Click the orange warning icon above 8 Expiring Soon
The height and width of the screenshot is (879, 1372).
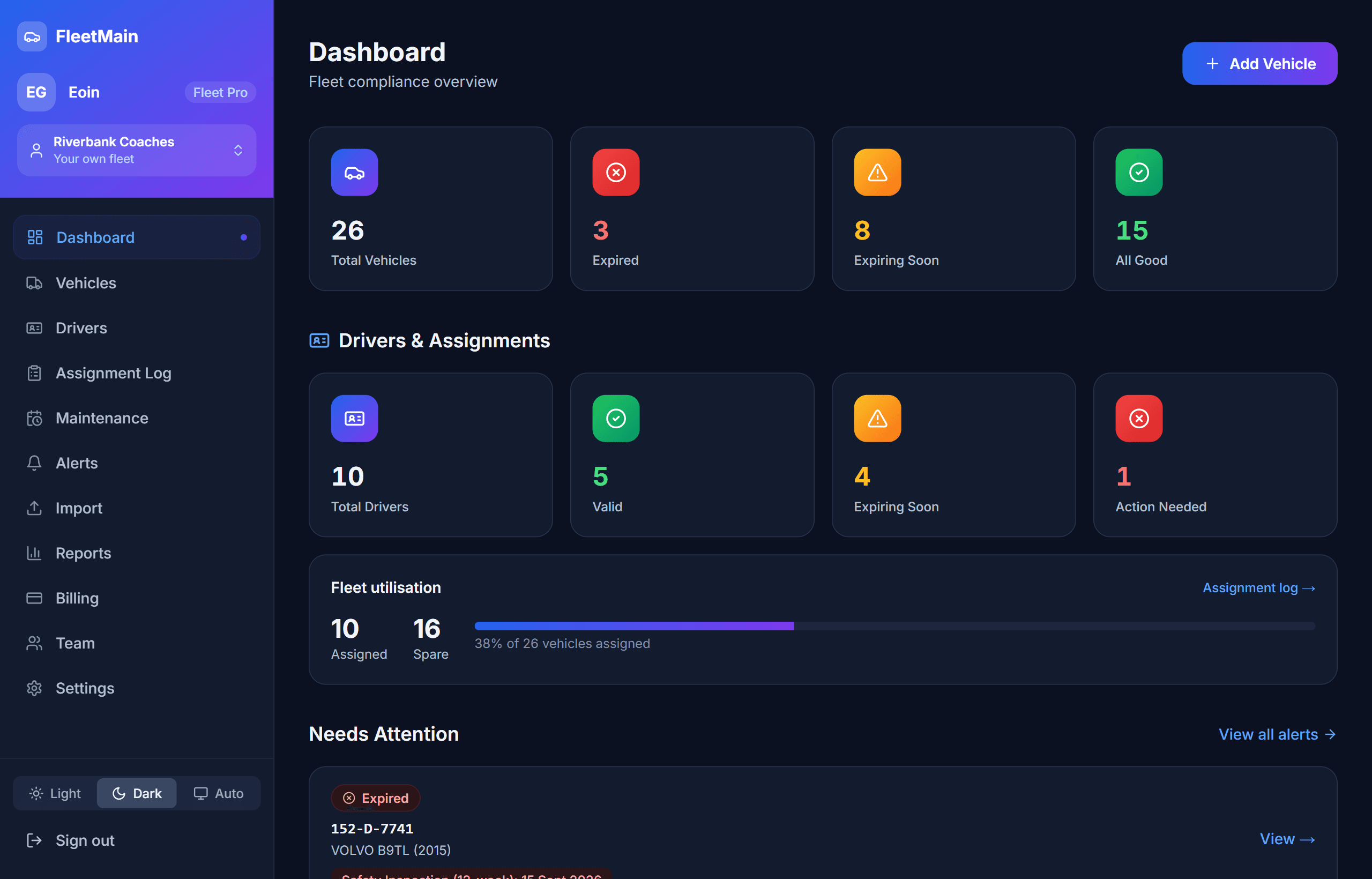click(x=877, y=173)
